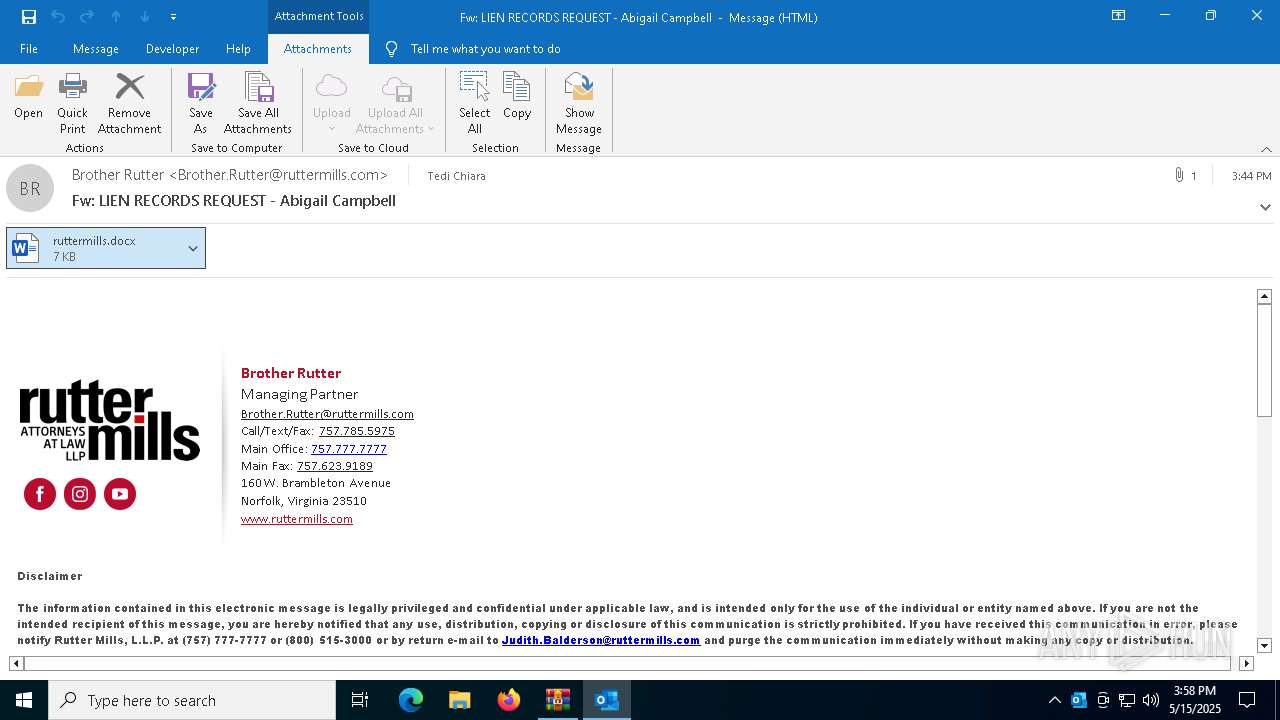Image resolution: width=1280 pixels, height=720 pixels.
Task: Launch Firefox from taskbar
Action: 509,700
